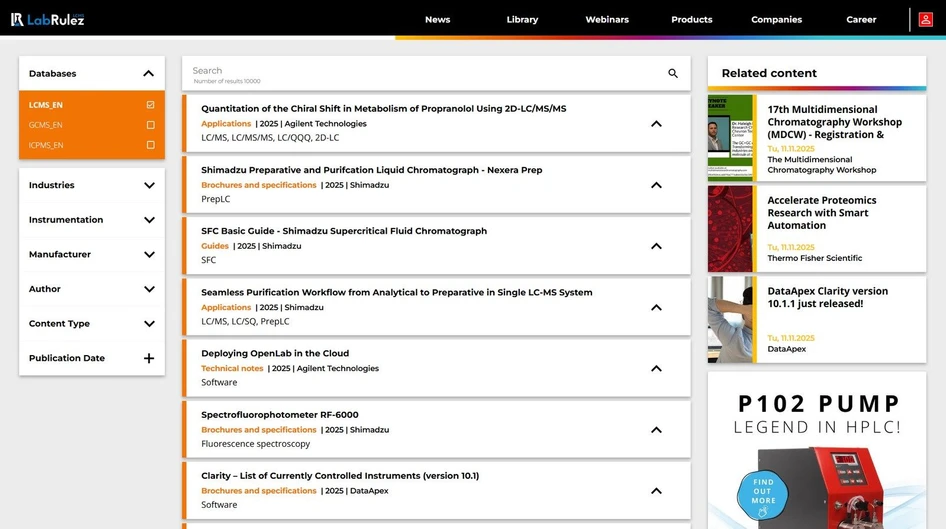946x529 pixels.
Task: Open the user account icon
Action: coord(926,19)
